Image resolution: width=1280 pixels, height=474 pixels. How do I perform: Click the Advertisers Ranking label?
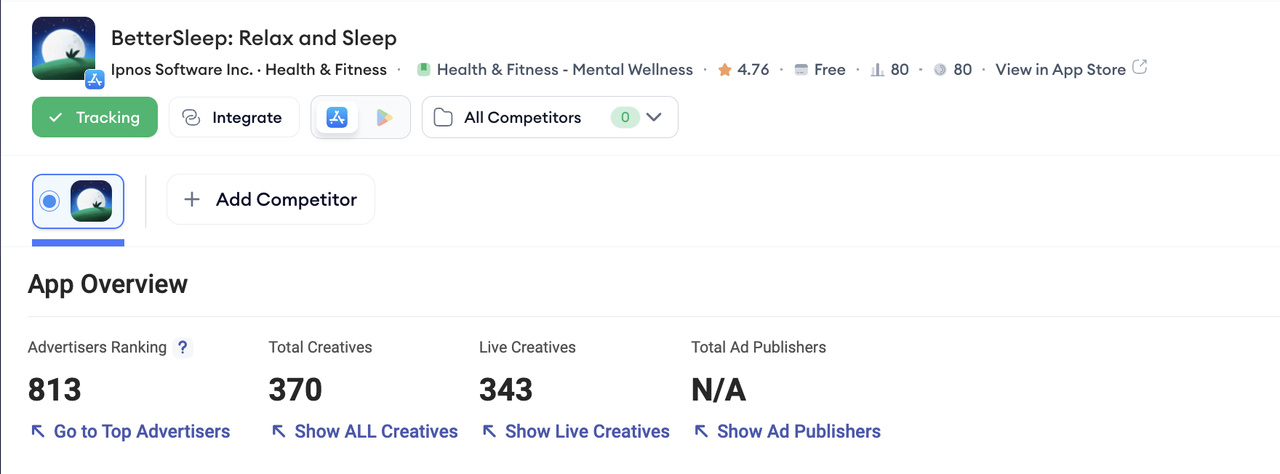[97, 347]
